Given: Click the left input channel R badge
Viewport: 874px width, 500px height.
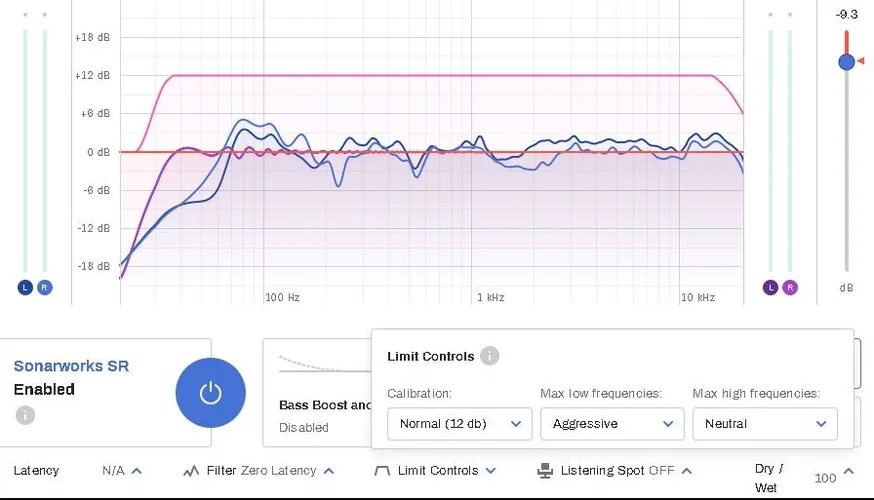Looking at the screenshot, I should click(x=45, y=288).
